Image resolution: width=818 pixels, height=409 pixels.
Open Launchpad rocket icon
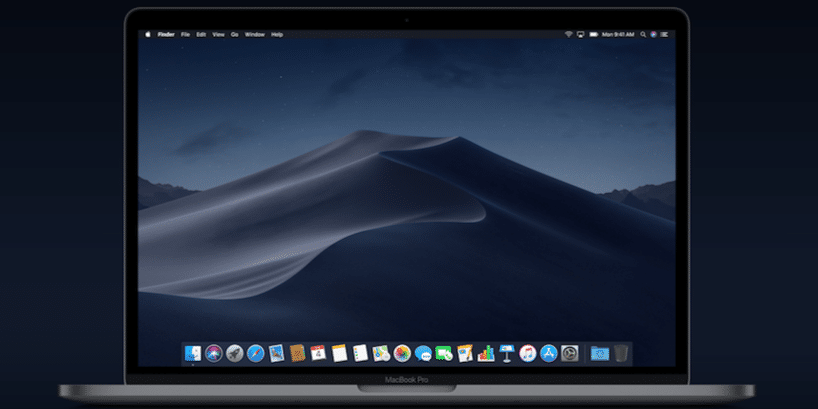pyautogui.click(x=234, y=353)
